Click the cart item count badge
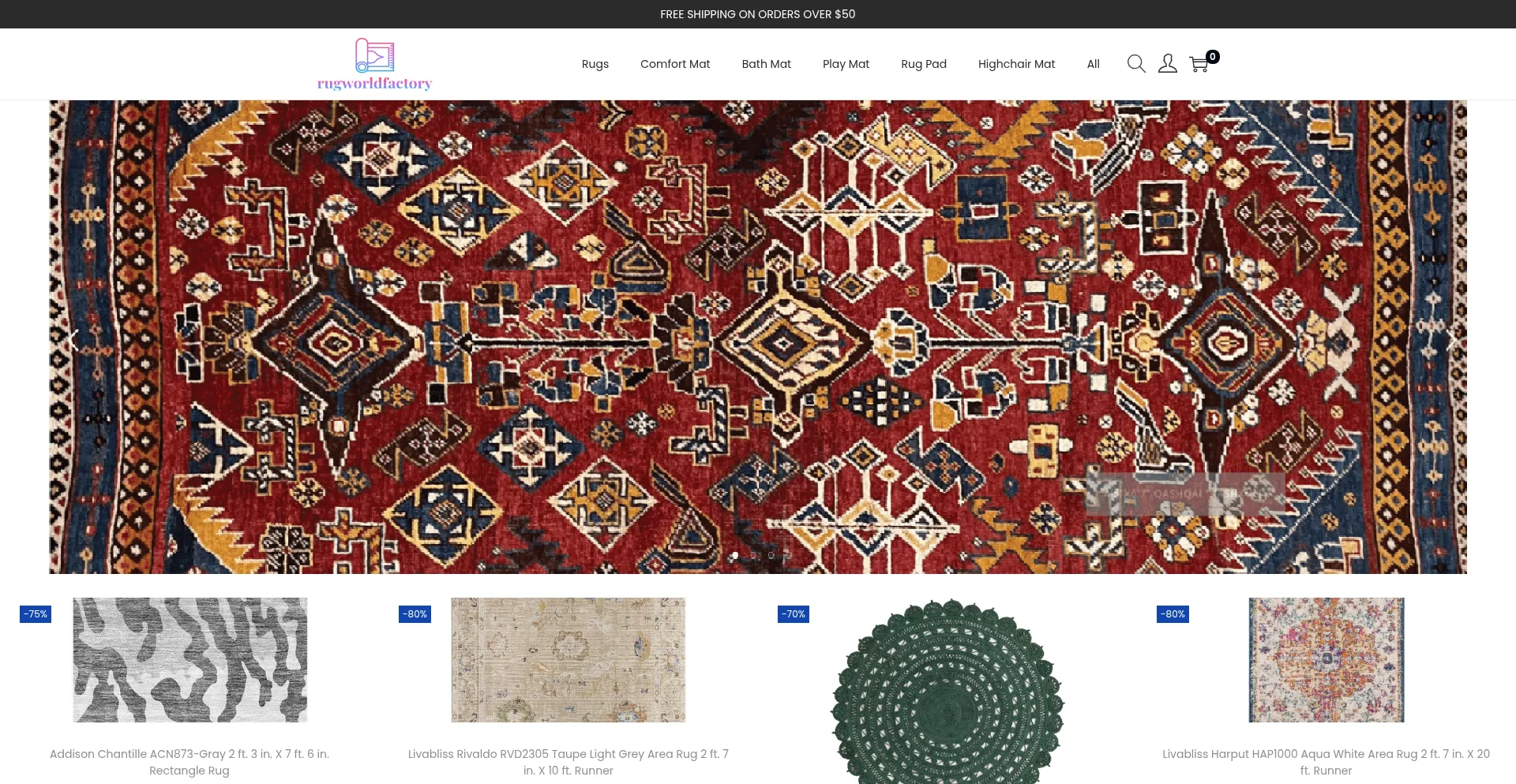1516x784 pixels. click(1213, 57)
